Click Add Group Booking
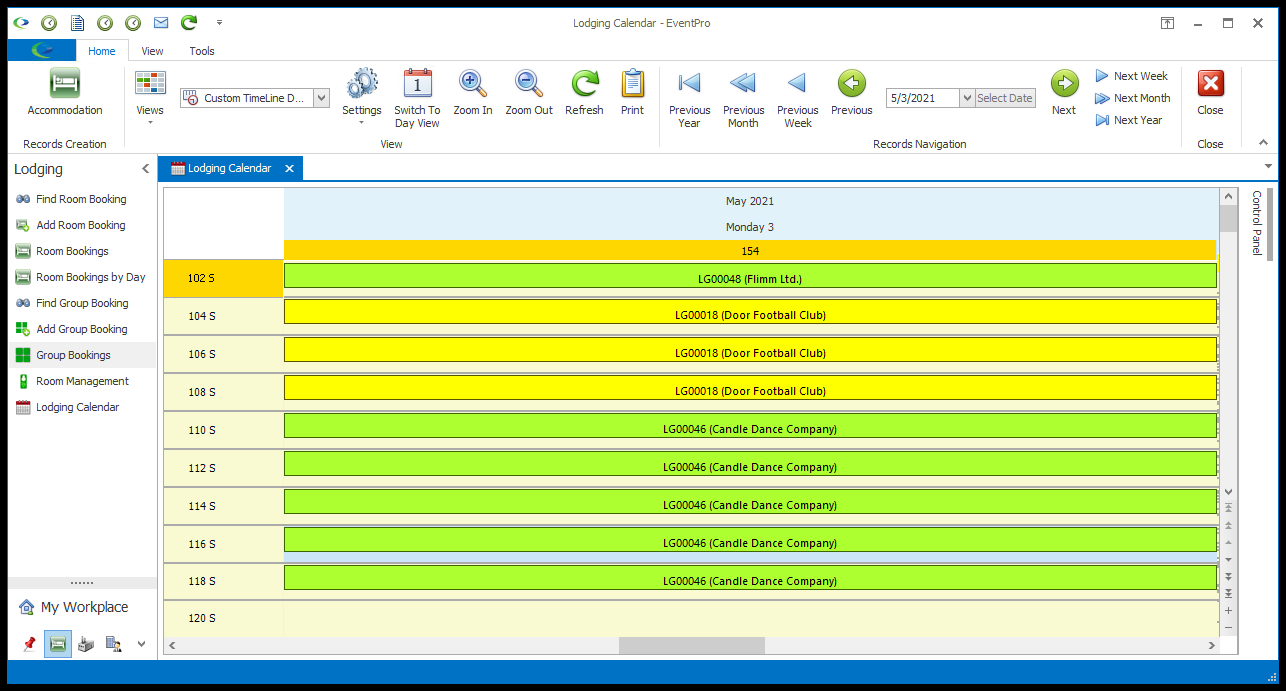Image resolution: width=1286 pixels, height=691 pixels. tap(82, 329)
